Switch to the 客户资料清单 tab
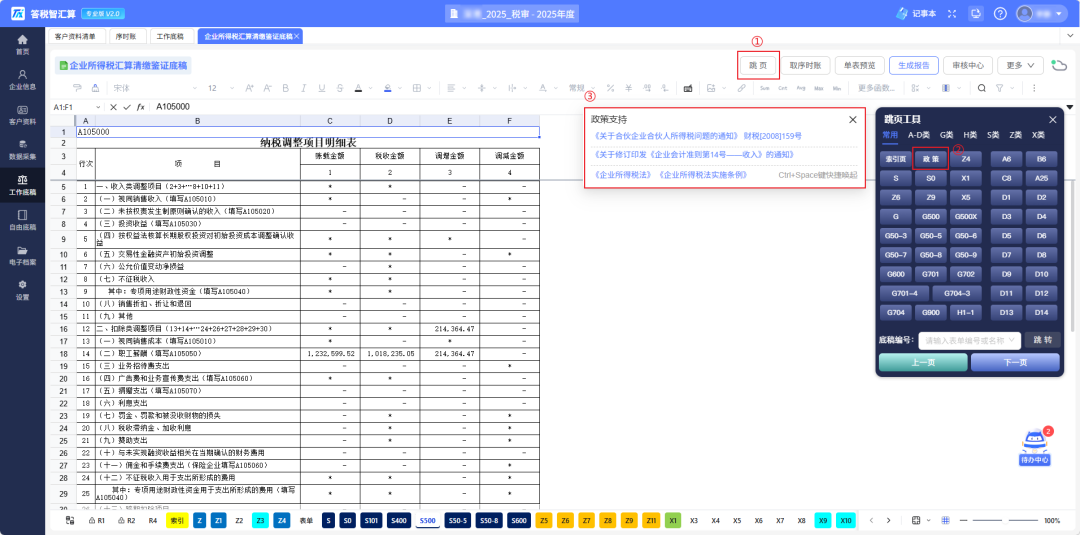This screenshot has width=1080, height=535. pos(76,36)
